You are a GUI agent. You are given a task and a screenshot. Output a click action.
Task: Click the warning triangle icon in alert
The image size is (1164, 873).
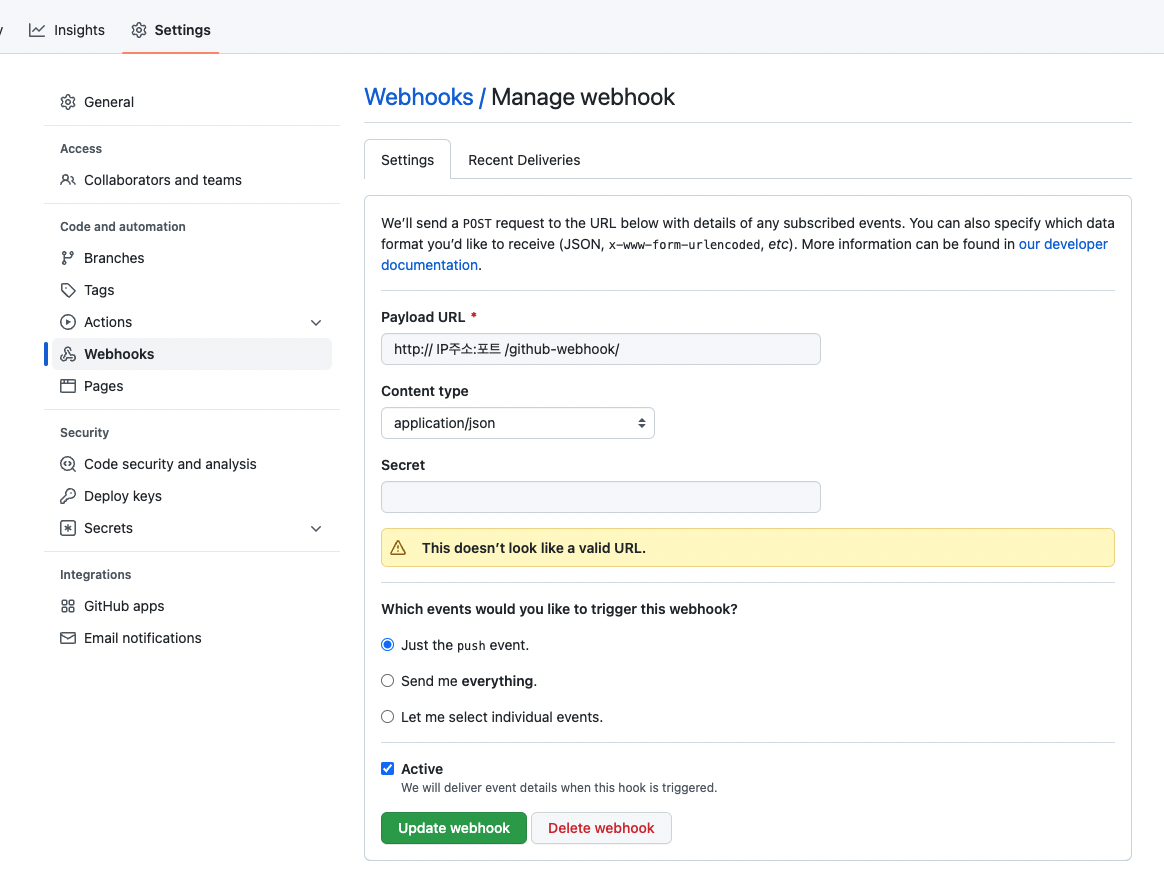click(398, 548)
